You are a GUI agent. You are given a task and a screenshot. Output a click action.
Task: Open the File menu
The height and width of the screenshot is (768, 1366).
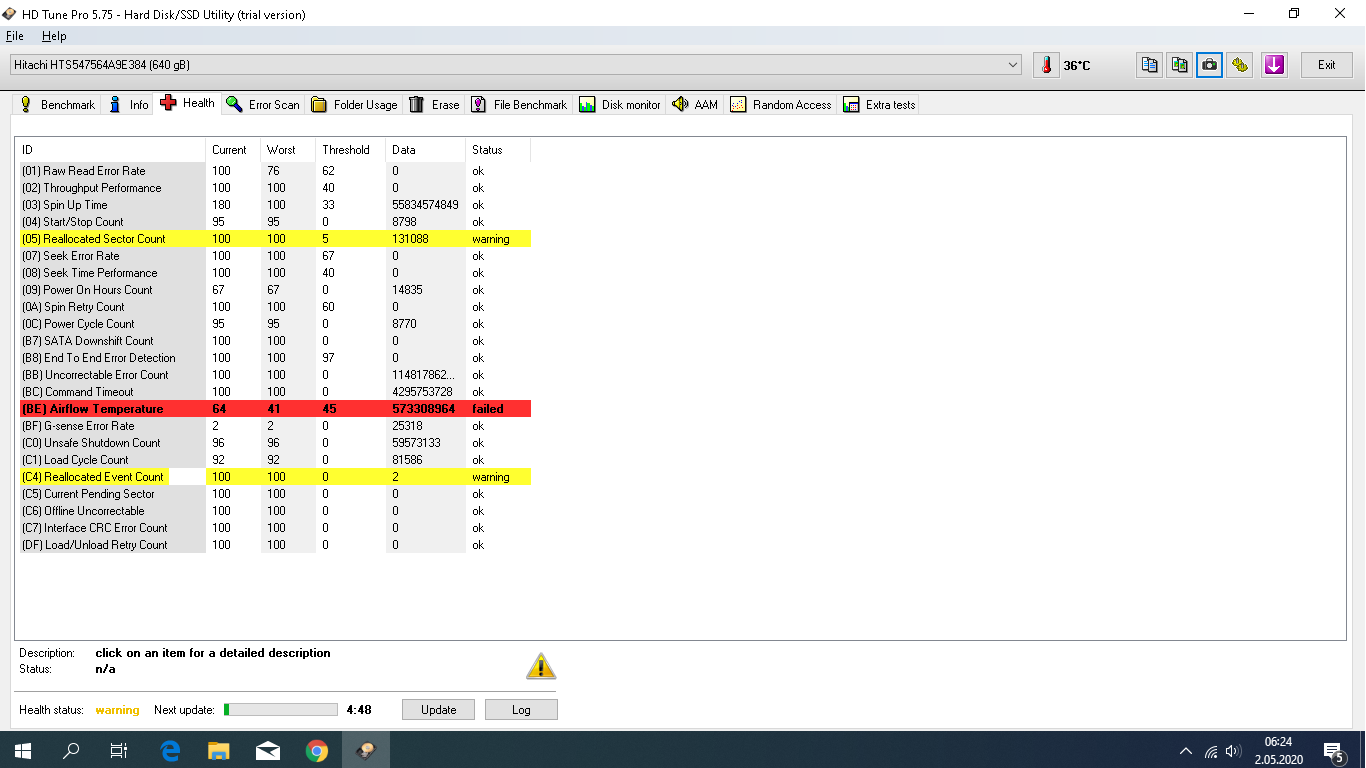(14, 36)
